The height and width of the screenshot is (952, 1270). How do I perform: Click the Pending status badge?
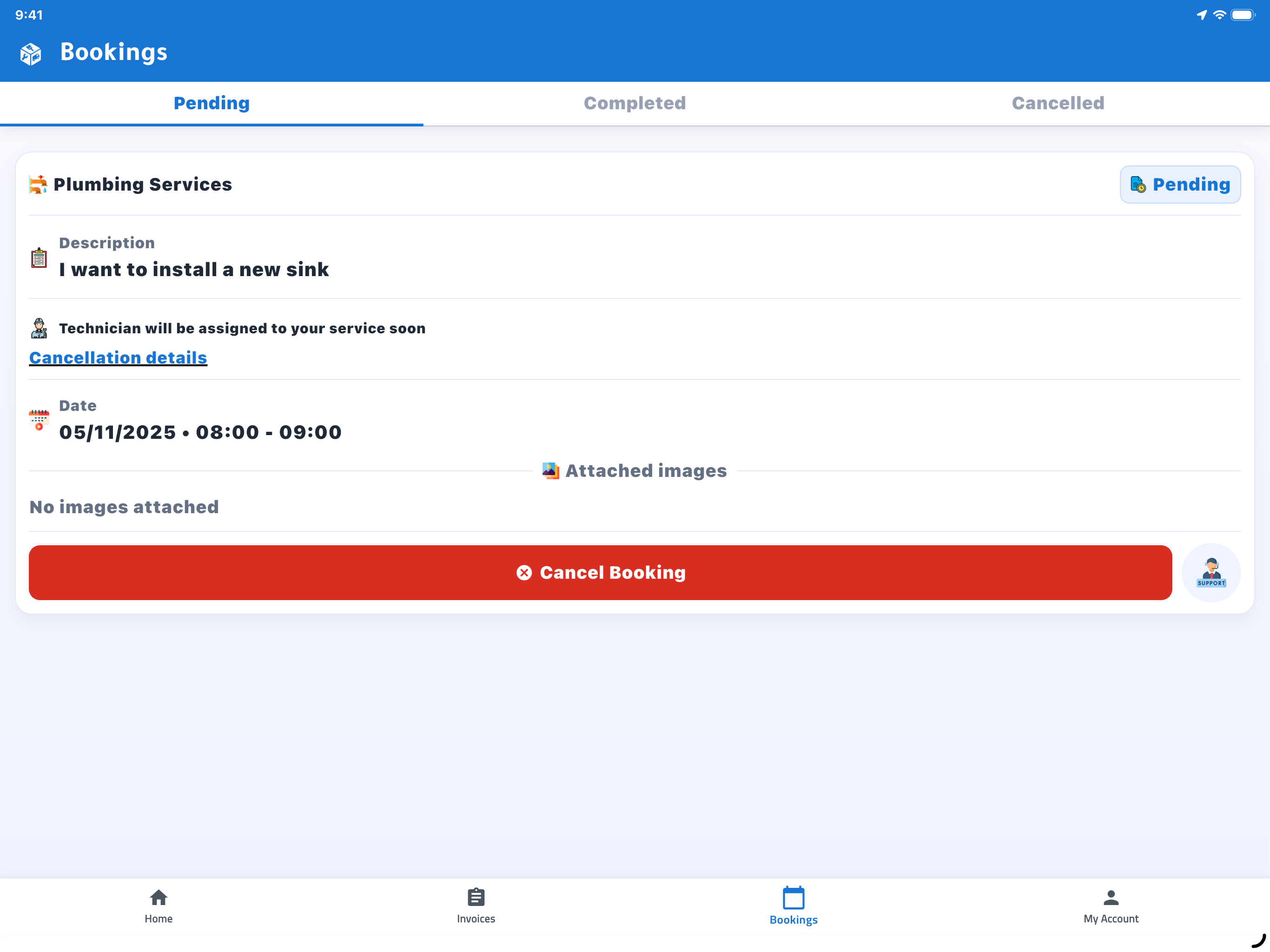tap(1180, 185)
